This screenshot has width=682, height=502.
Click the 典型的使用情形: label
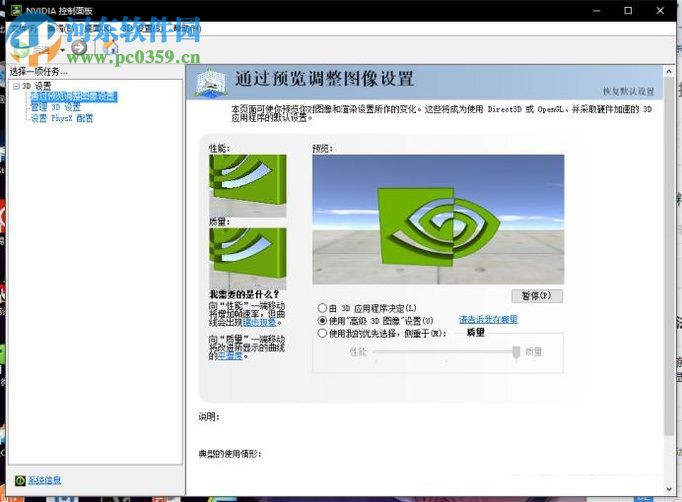pos(230,454)
